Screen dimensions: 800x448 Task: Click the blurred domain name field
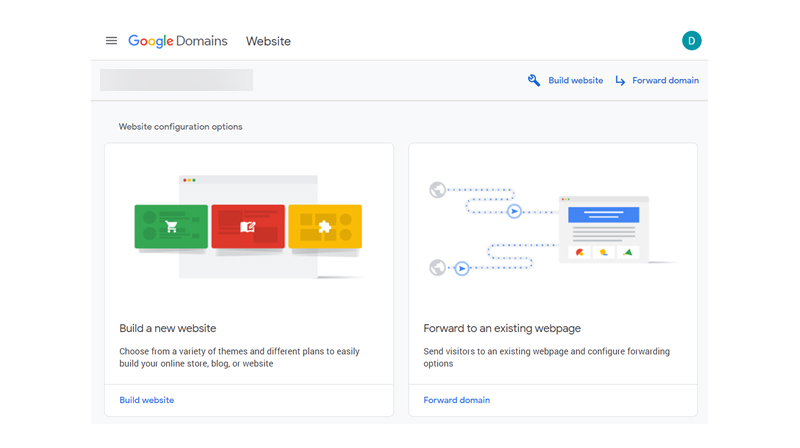tap(177, 80)
